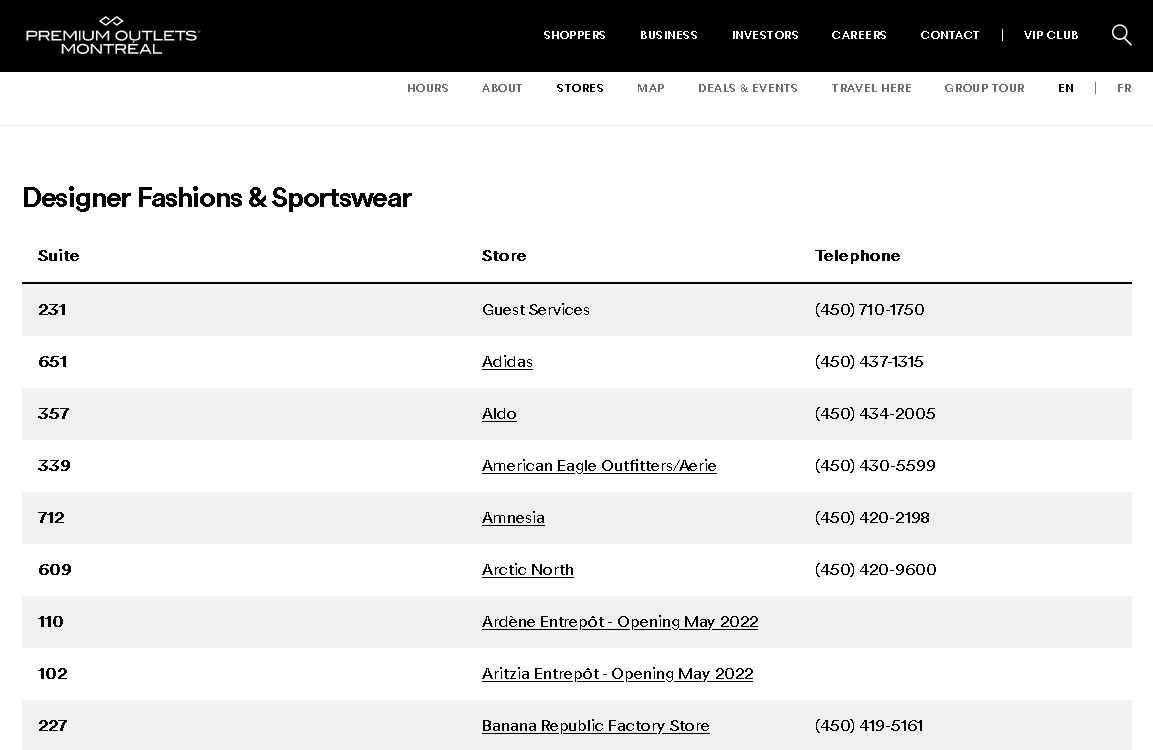Select phone number (450) 710-1750
The image size is (1153, 750).
tap(869, 310)
